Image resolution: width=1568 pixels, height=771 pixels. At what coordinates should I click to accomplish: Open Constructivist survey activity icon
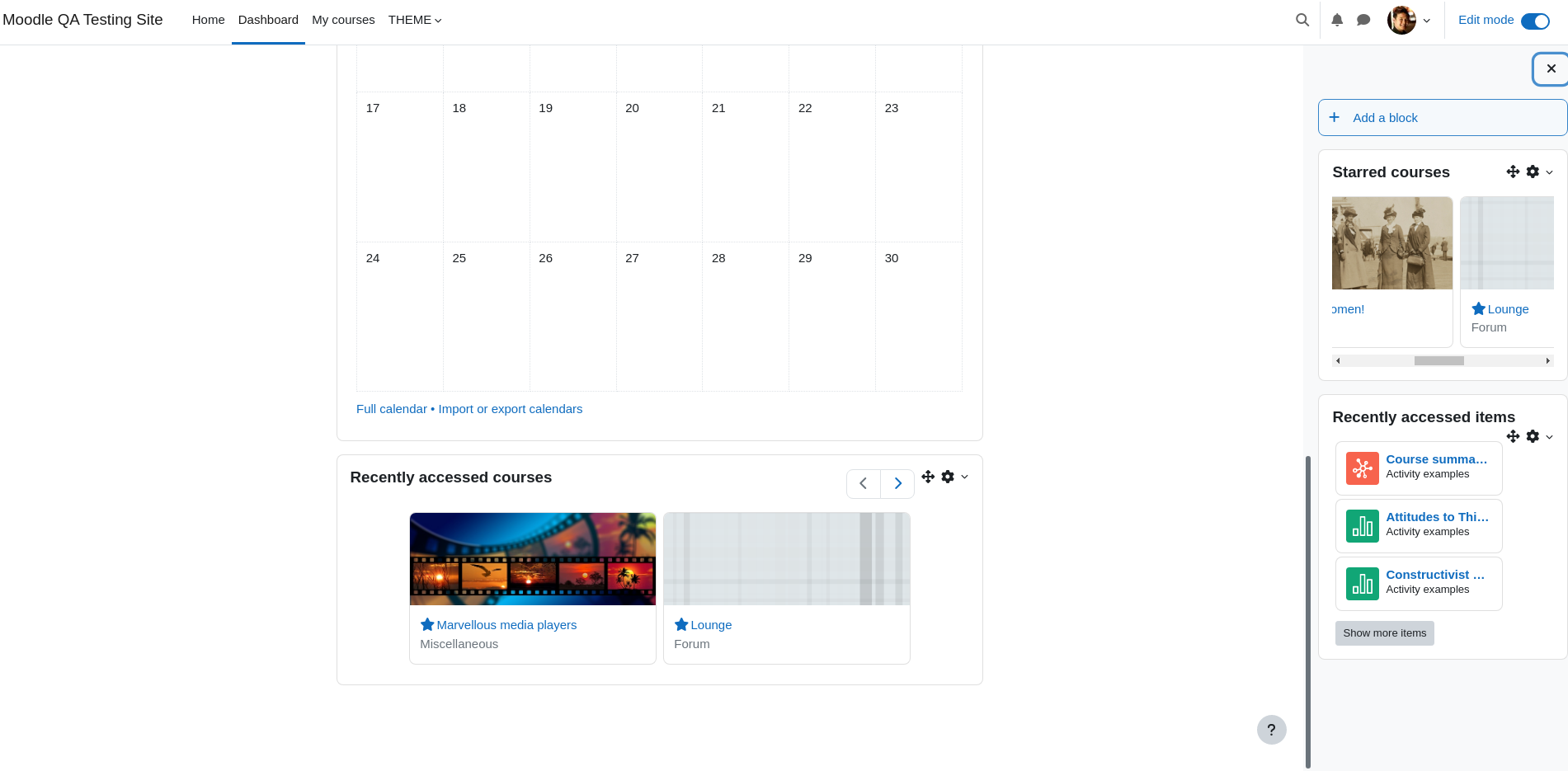(x=1363, y=584)
